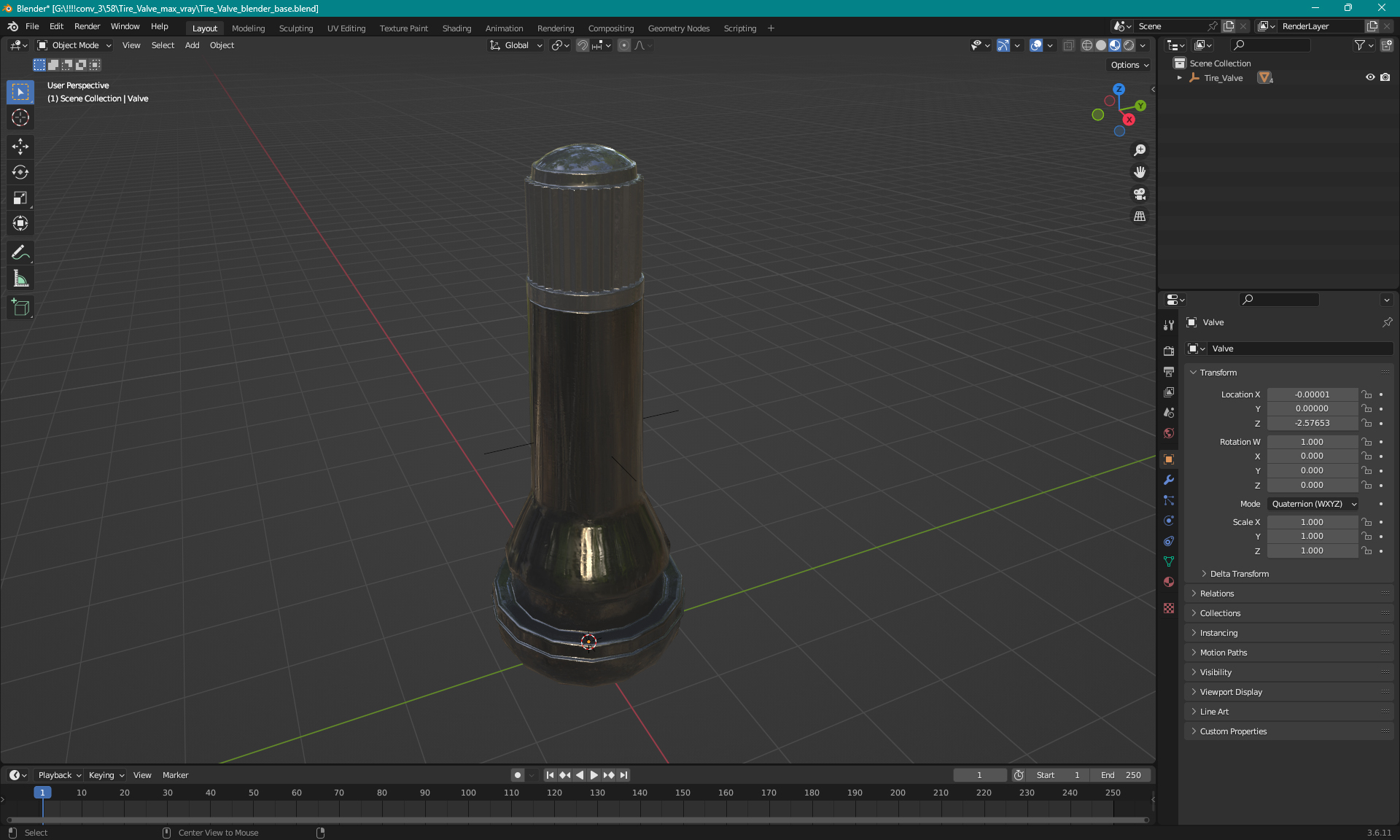Viewport: 1400px width, 840px height.
Task: Open the Options dropdown in viewport
Action: coord(1129,65)
